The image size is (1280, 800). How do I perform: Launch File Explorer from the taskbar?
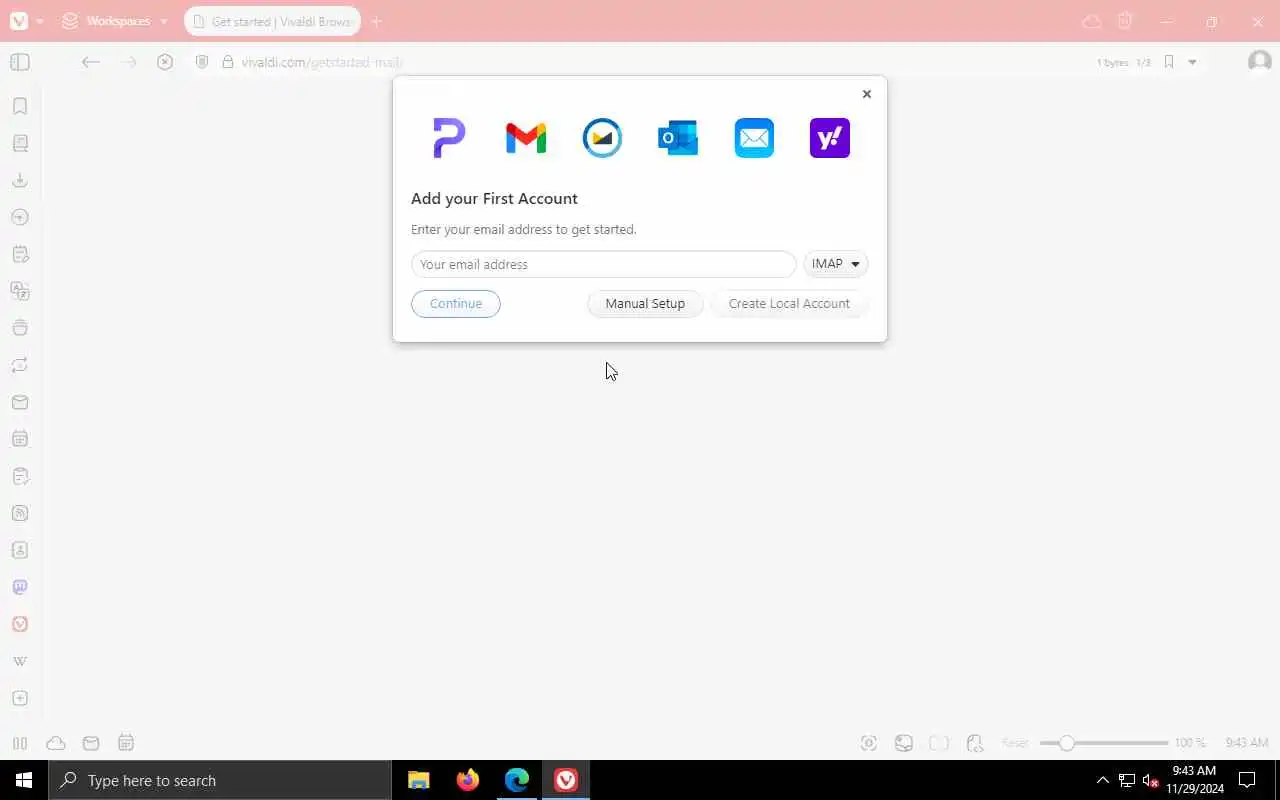click(419, 780)
